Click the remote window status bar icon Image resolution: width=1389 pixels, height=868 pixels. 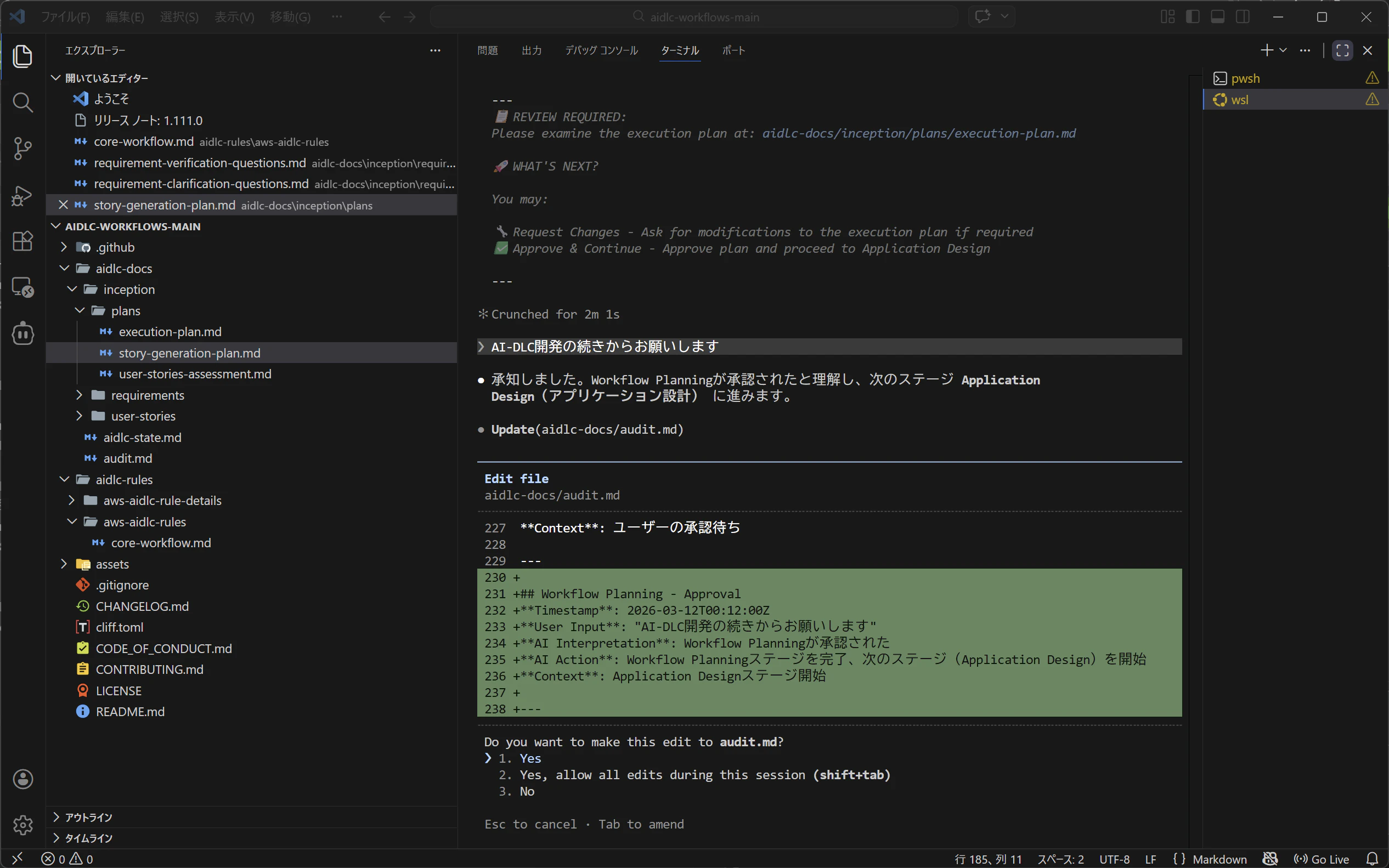tap(17, 859)
